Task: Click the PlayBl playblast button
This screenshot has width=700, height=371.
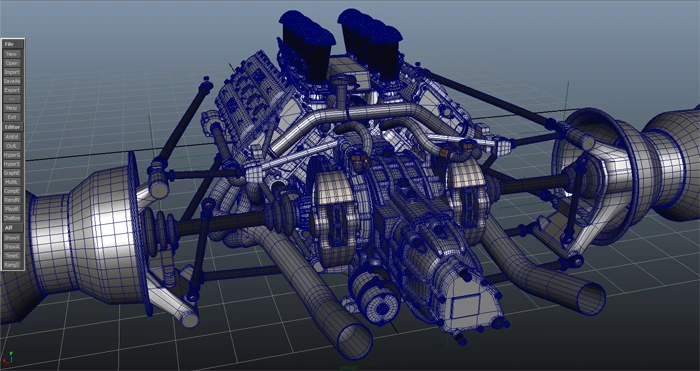Action: tap(12, 209)
